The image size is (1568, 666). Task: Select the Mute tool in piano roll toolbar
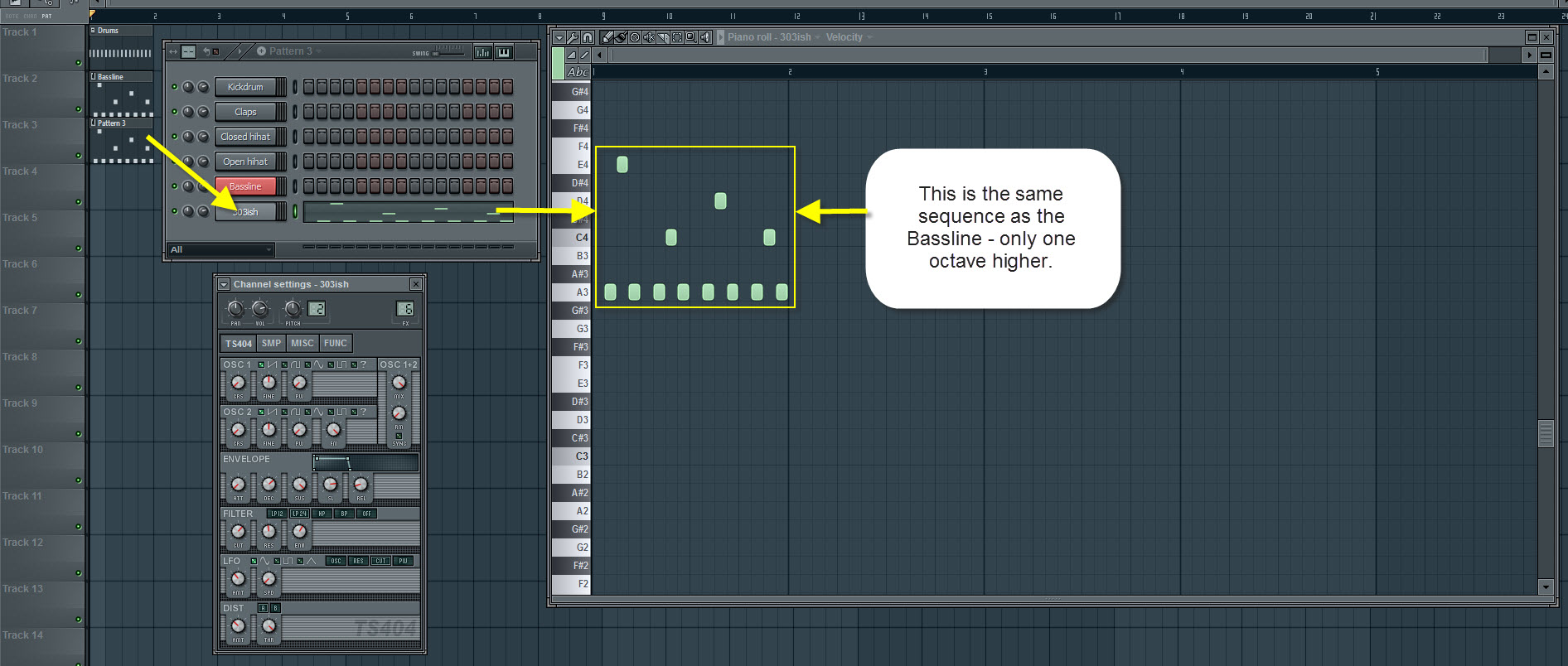click(x=649, y=37)
